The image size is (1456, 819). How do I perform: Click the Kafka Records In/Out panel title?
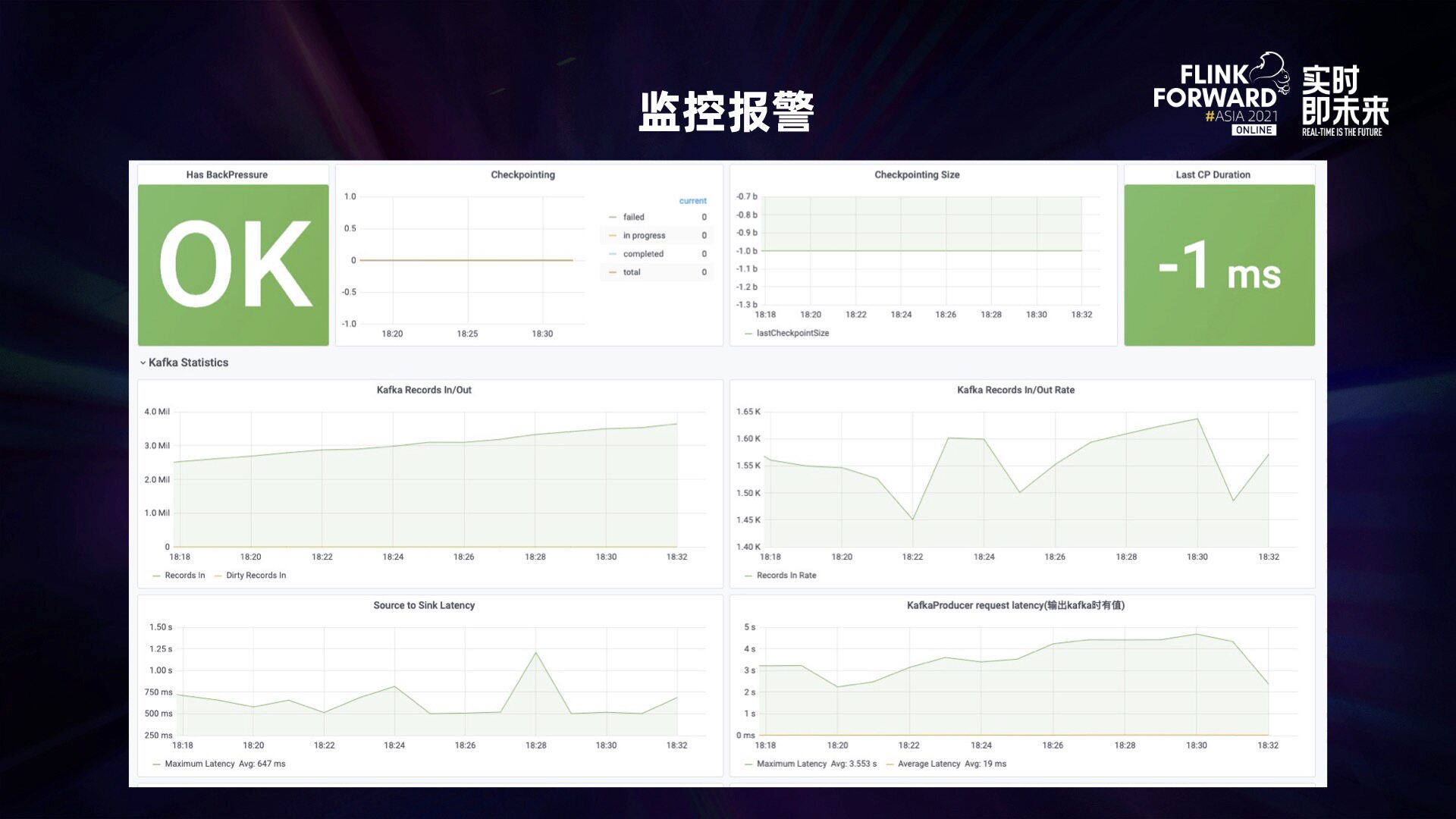[424, 390]
